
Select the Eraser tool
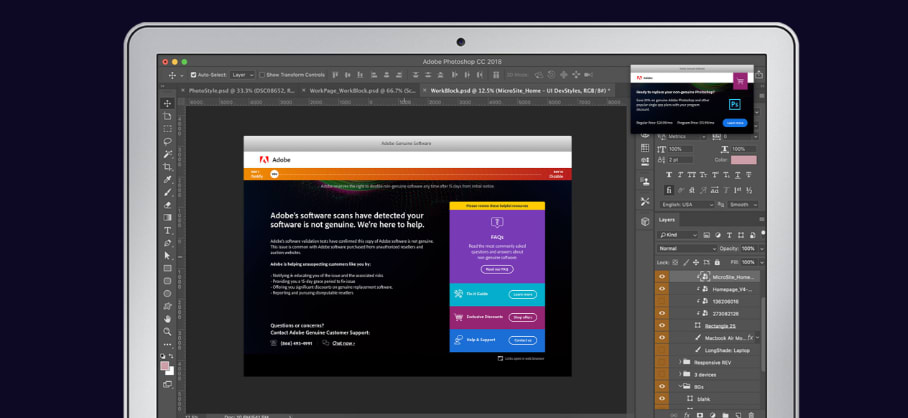coord(167,205)
